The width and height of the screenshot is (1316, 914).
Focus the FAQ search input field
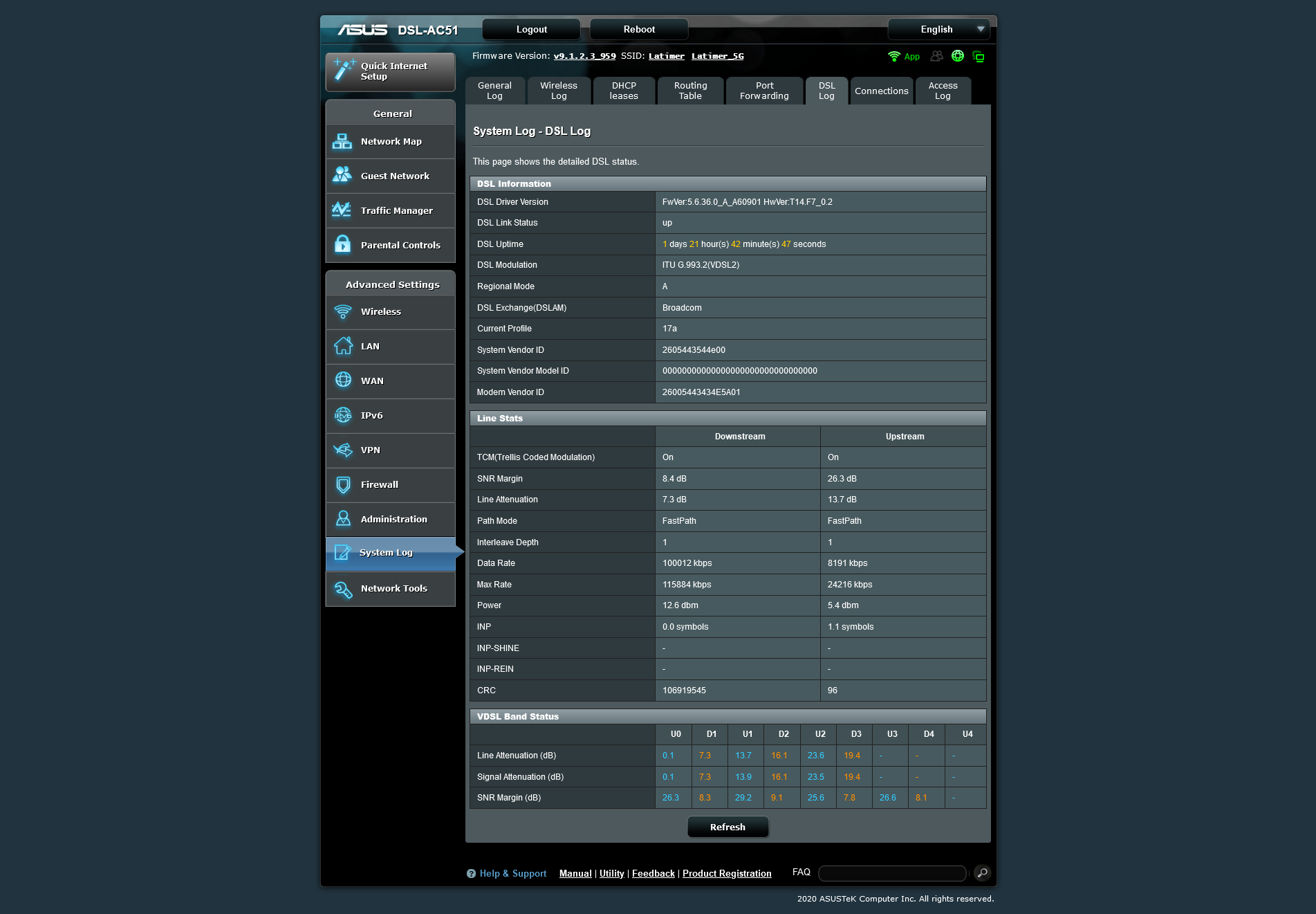891,873
